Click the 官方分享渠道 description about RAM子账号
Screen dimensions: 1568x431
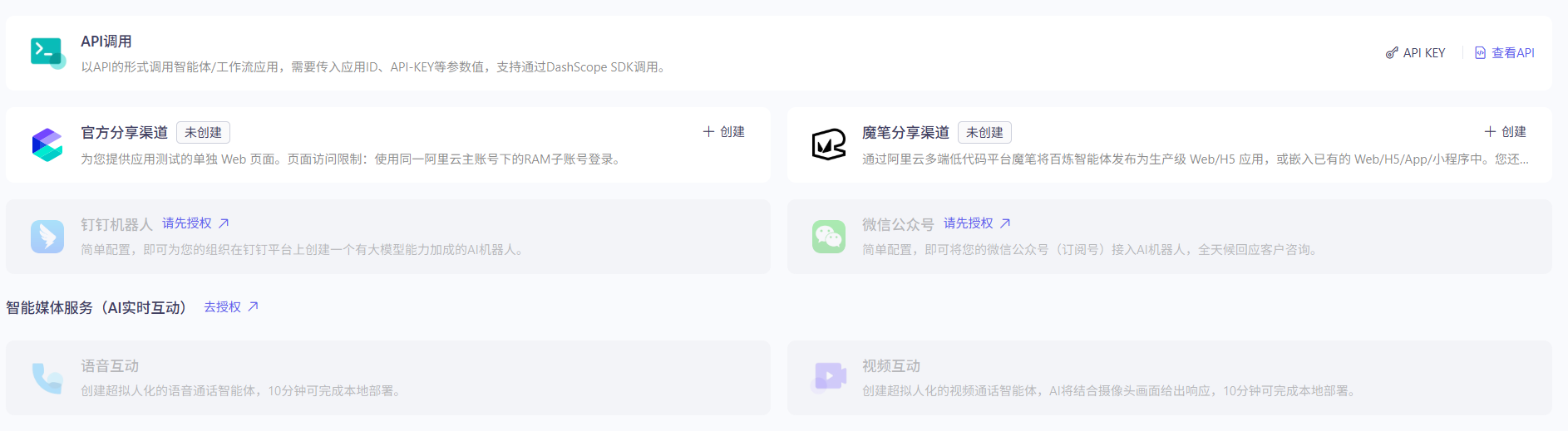point(353,159)
